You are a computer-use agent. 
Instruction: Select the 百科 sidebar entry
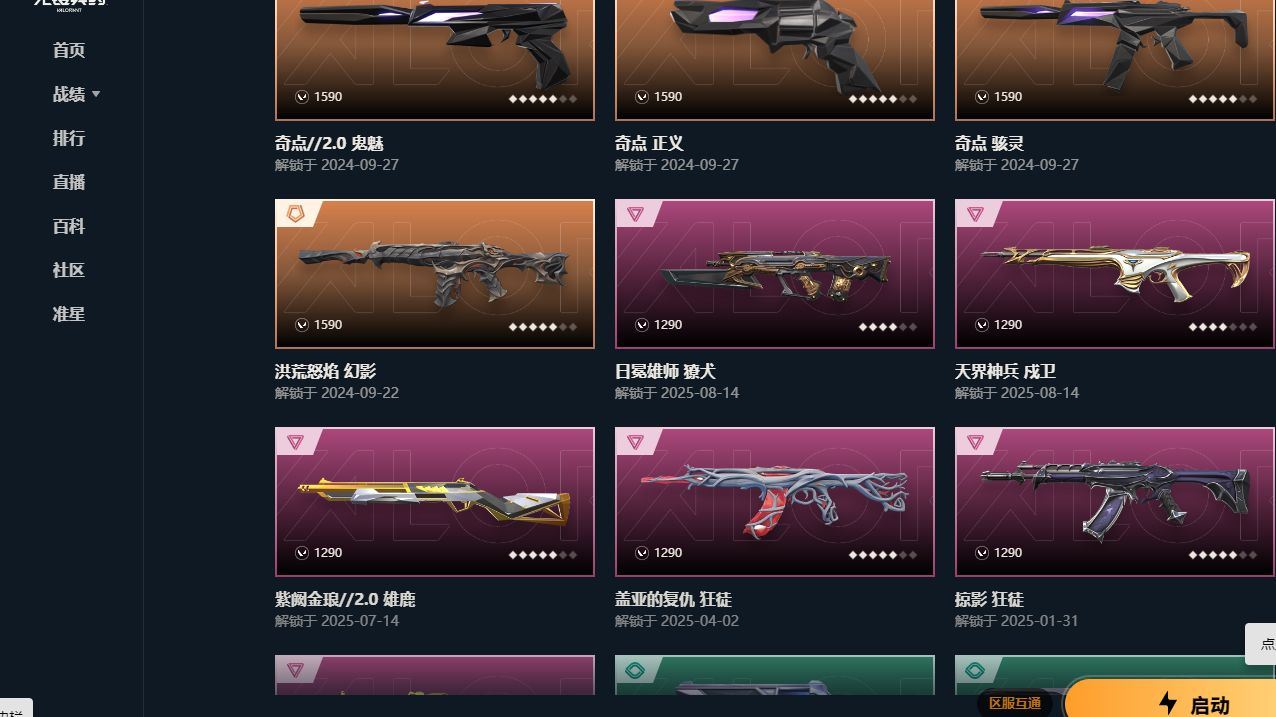click(69, 226)
